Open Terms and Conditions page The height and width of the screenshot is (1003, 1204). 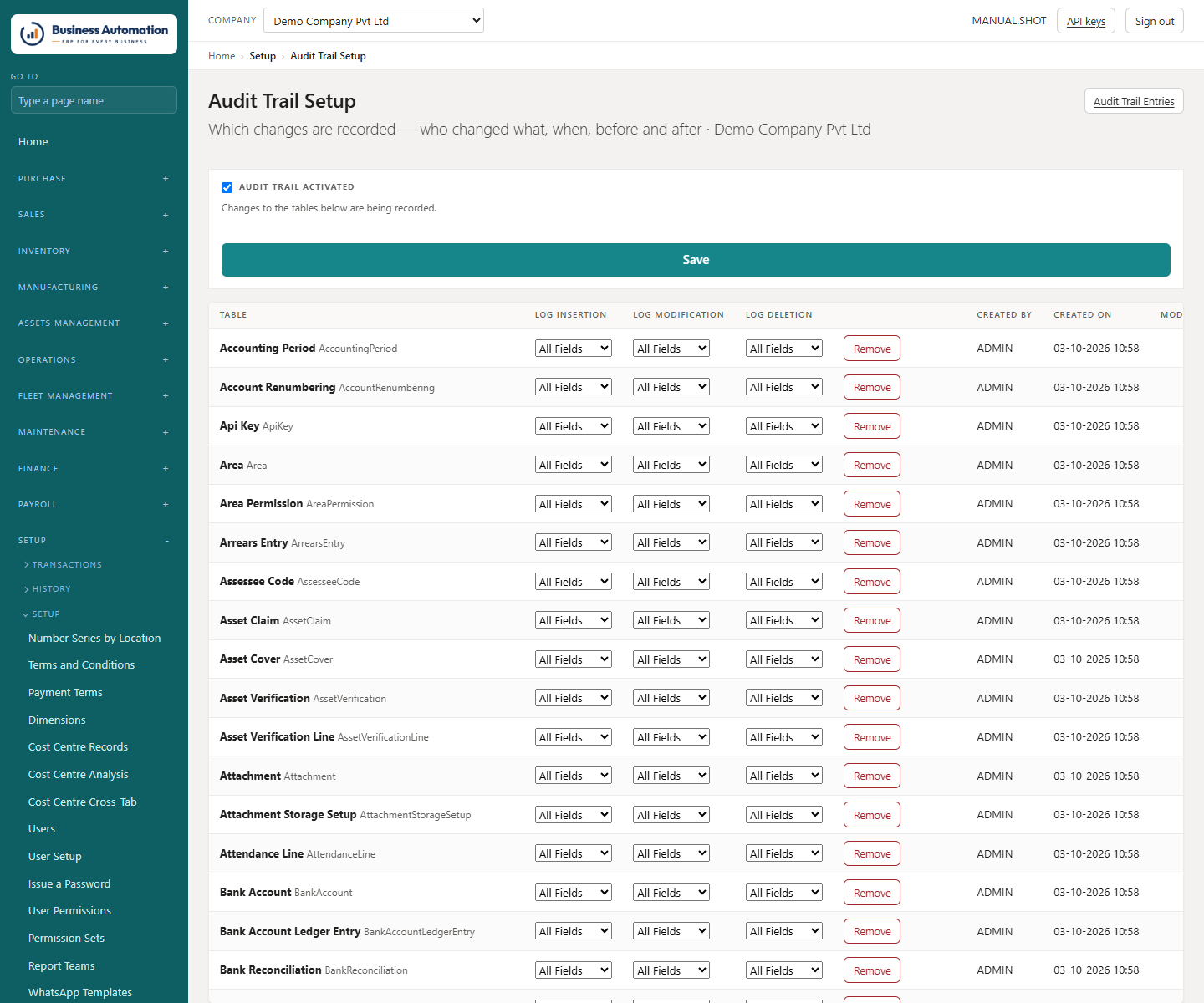click(81, 665)
